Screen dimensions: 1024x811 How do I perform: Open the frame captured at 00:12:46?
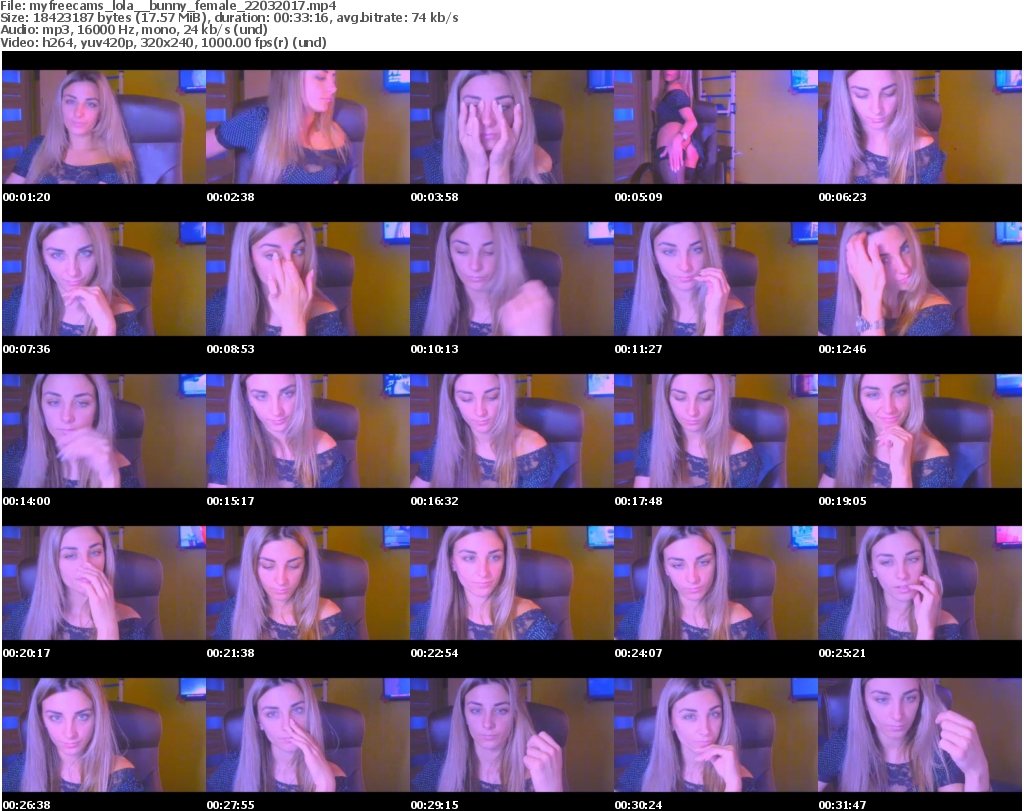coord(920,279)
